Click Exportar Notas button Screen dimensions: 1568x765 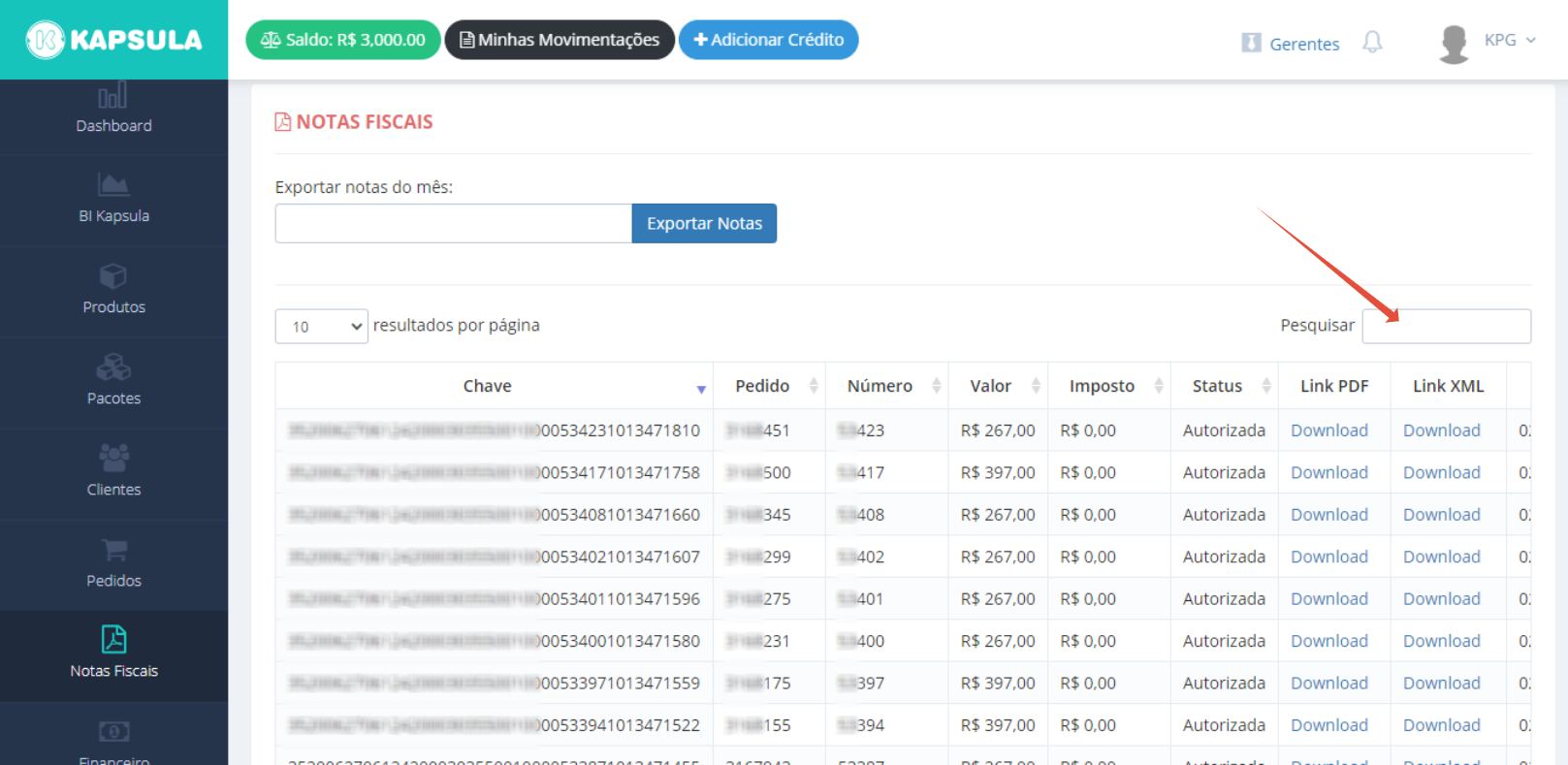[x=704, y=223]
